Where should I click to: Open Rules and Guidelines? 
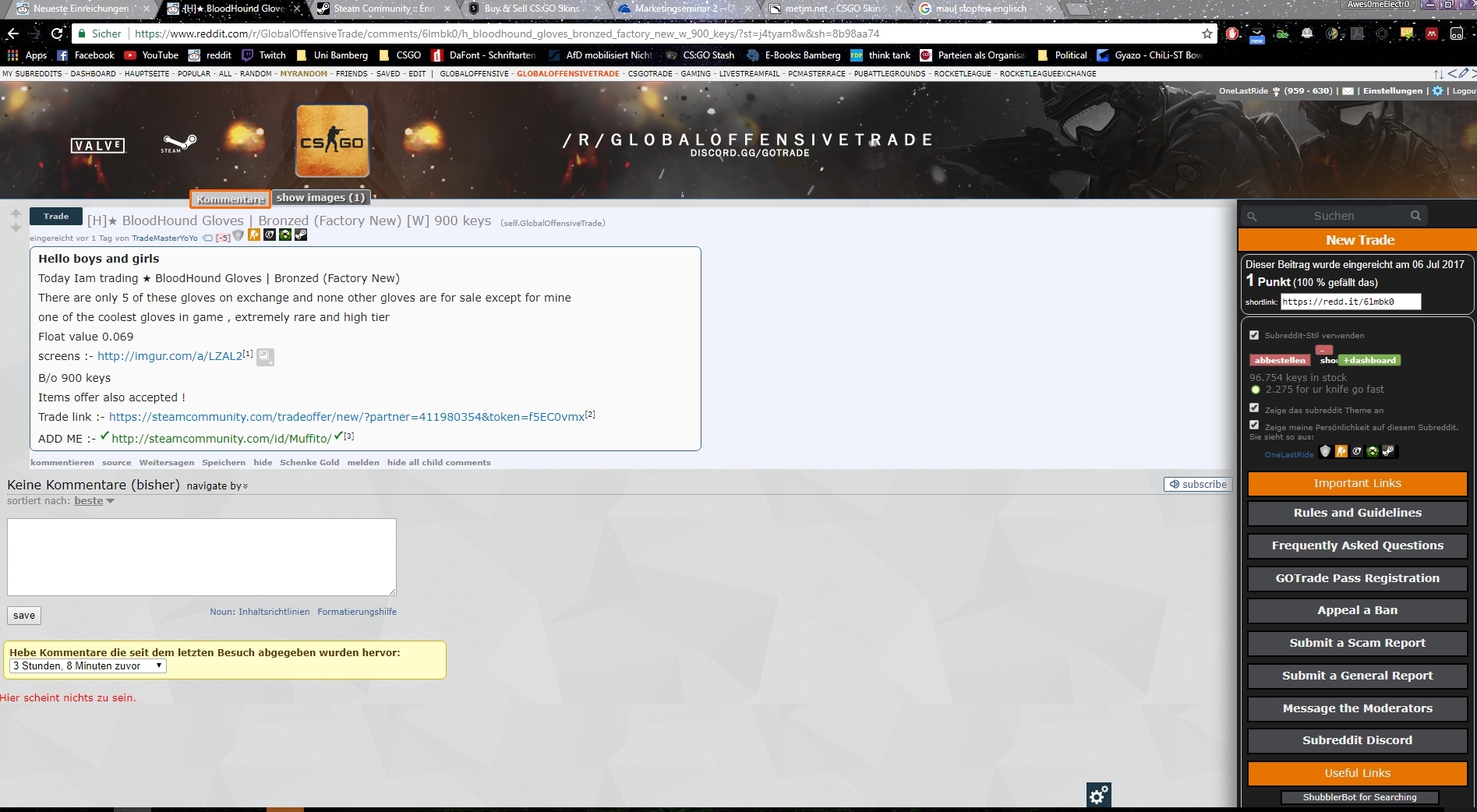(x=1358, y=513)
